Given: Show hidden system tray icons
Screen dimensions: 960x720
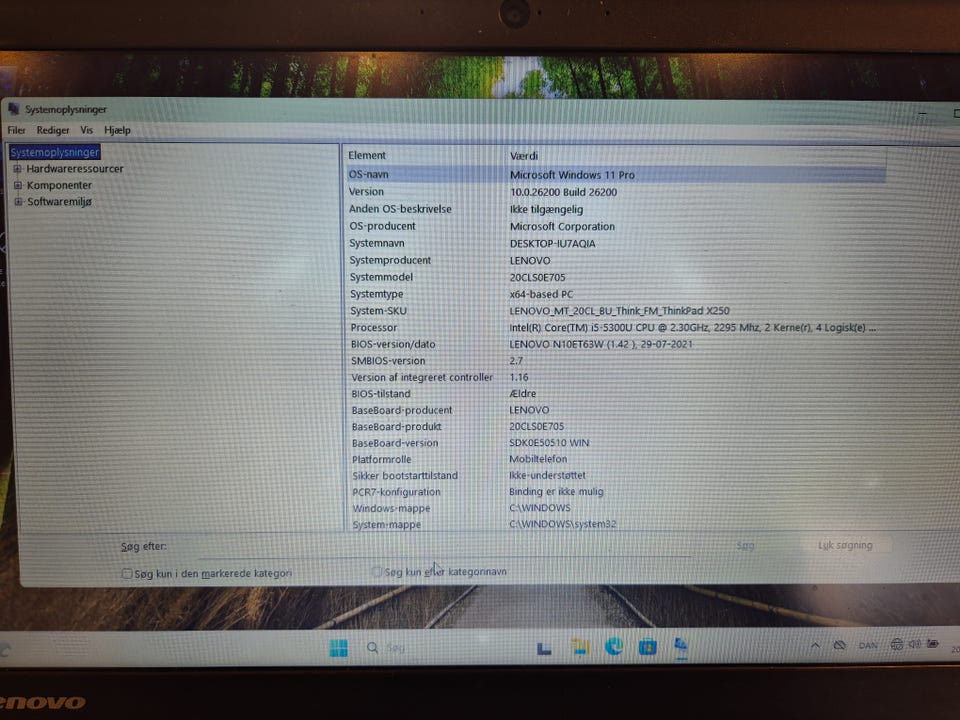Looking at the screenshot, I should pos(816,645).
